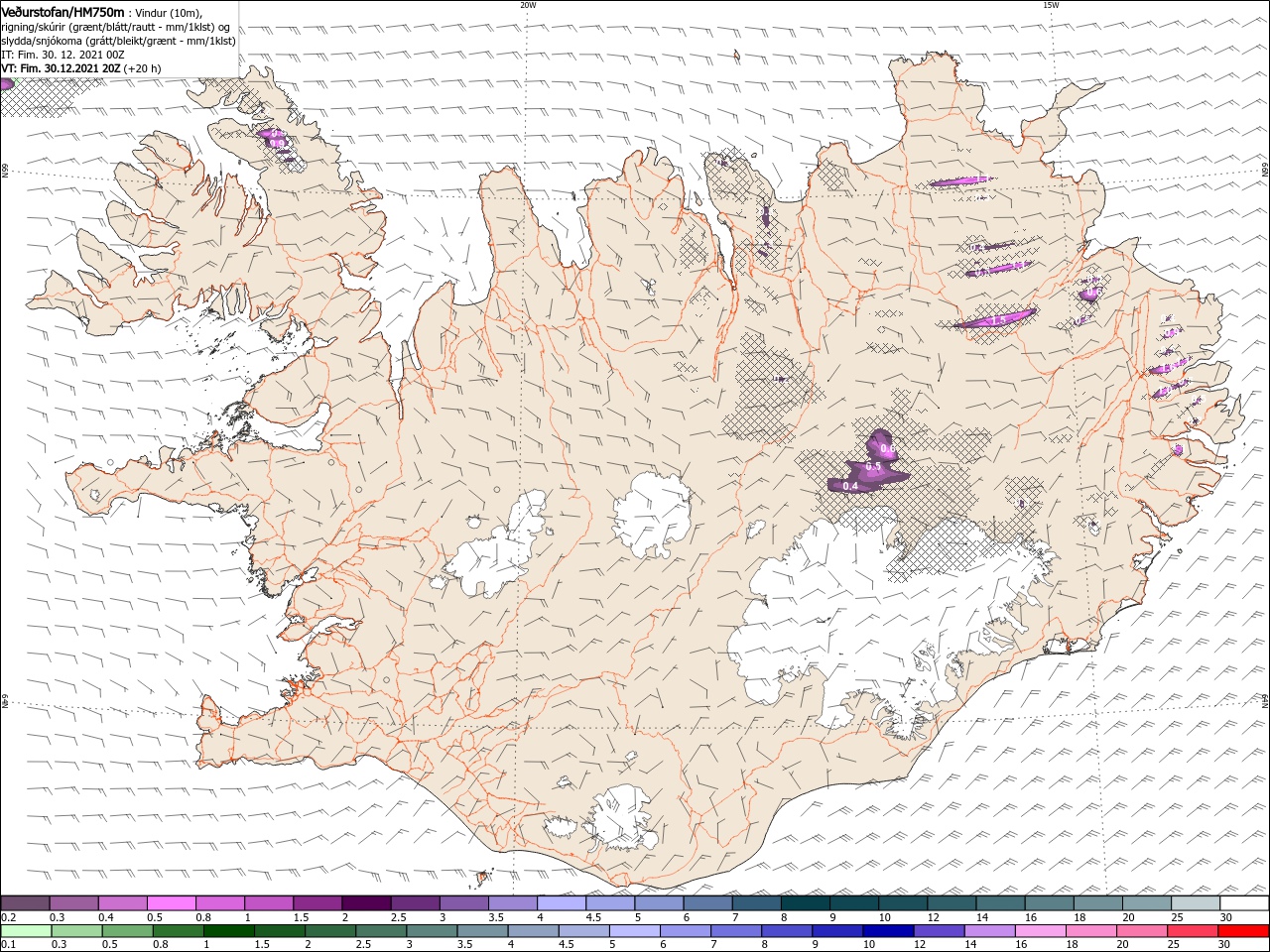The height and width of the screenshot is (952, 1270).
Task: Click the "rigning/skúrir" legend description line
Action: pos(117,27)
